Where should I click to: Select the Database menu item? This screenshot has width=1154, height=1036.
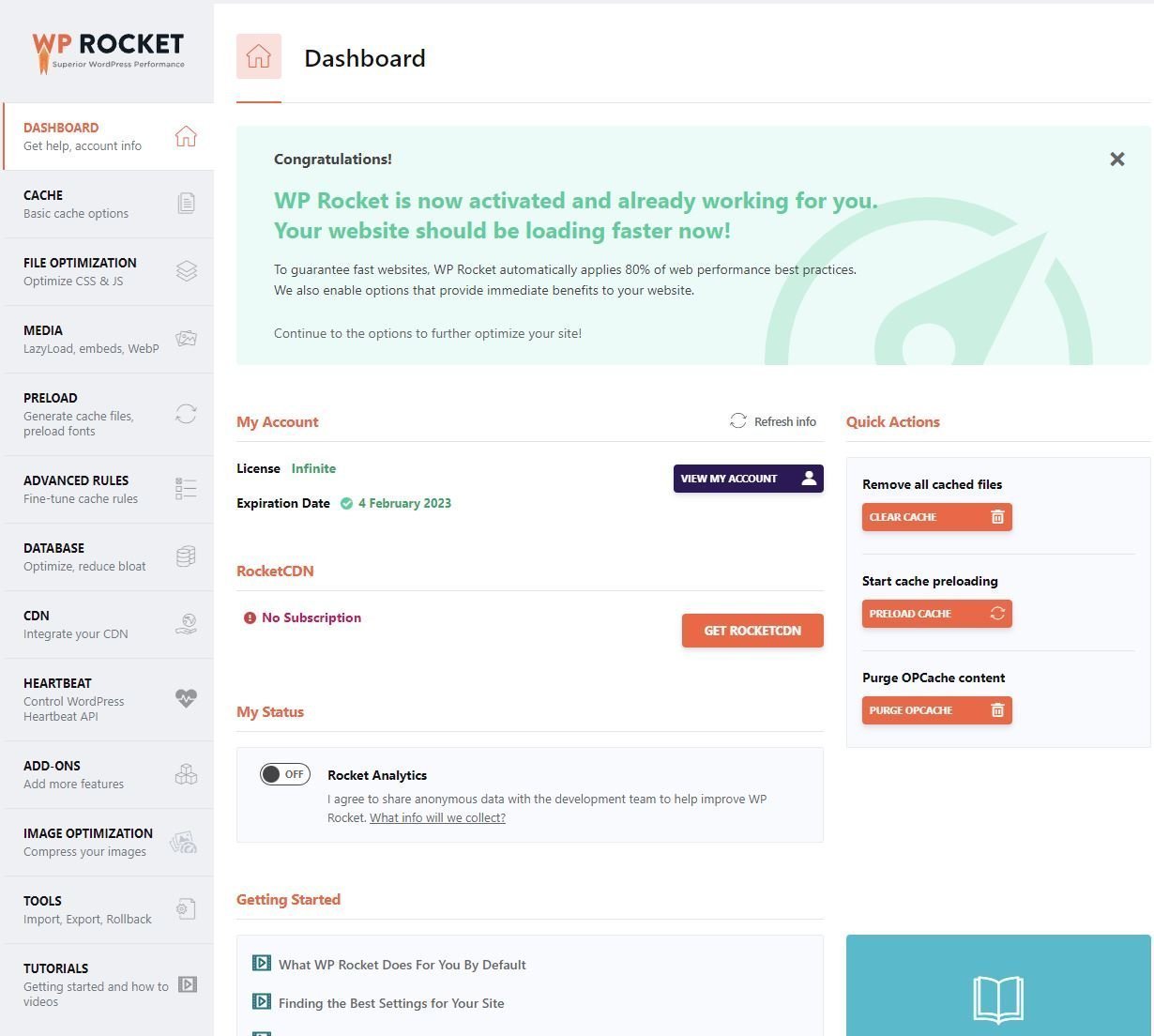tap(109, 556)
